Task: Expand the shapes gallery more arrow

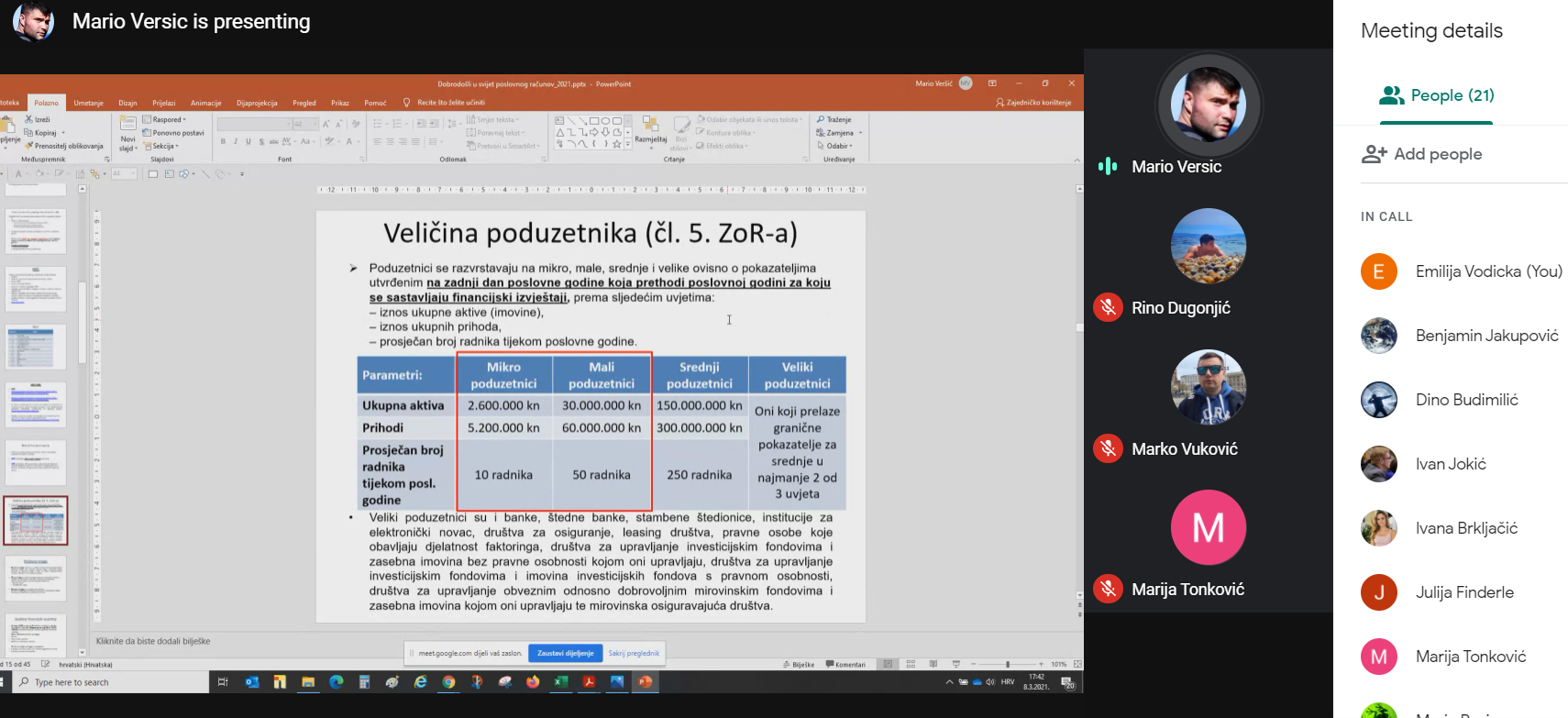Action: point(628,144)
